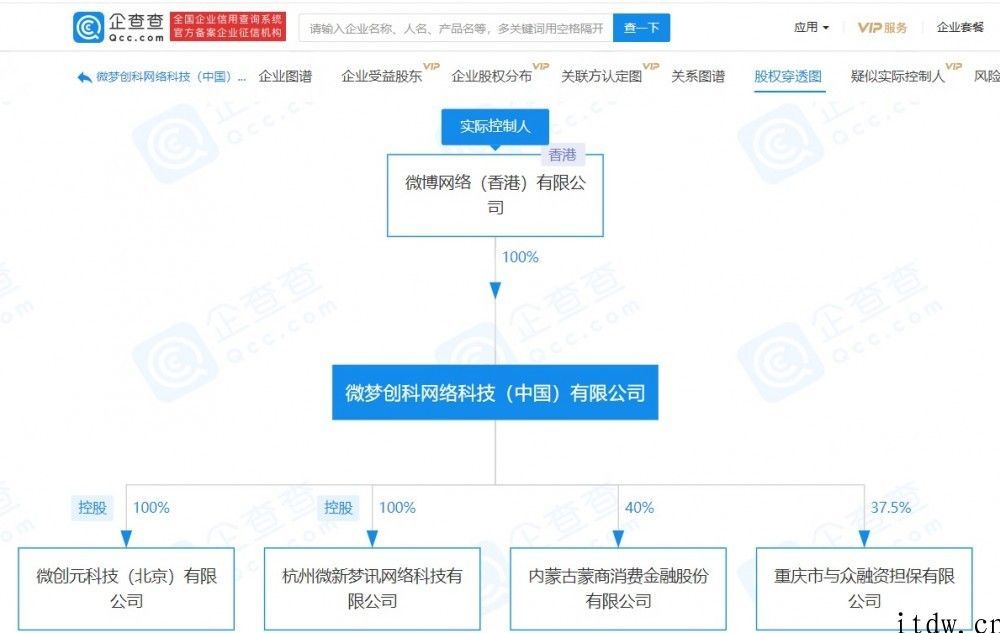This screenshot has height=633, width=1000.
Task: Click the VIP badge on 关联方认定图
Action: click(652, 68)
